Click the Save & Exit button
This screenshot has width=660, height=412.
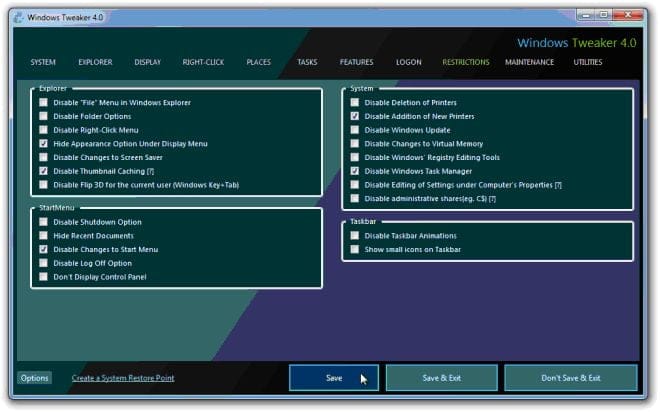point(442,378)
